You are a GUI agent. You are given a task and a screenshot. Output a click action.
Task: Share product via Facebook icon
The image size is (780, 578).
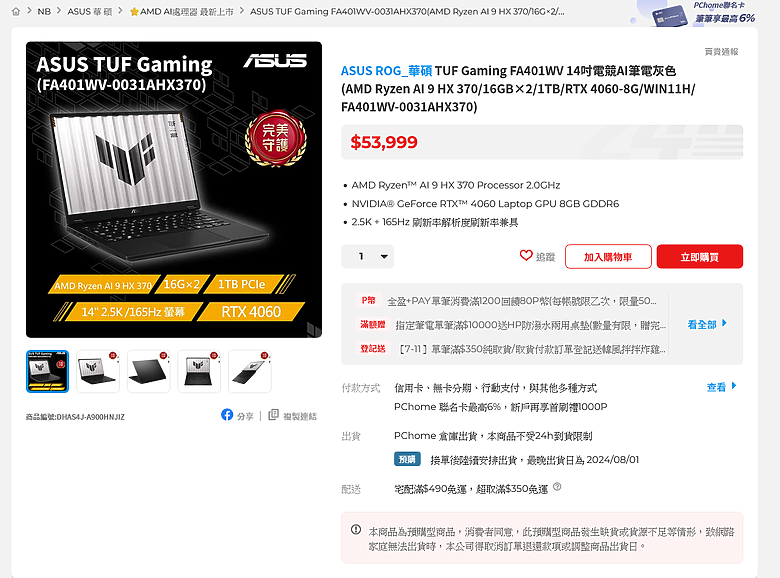click(227, 415)
